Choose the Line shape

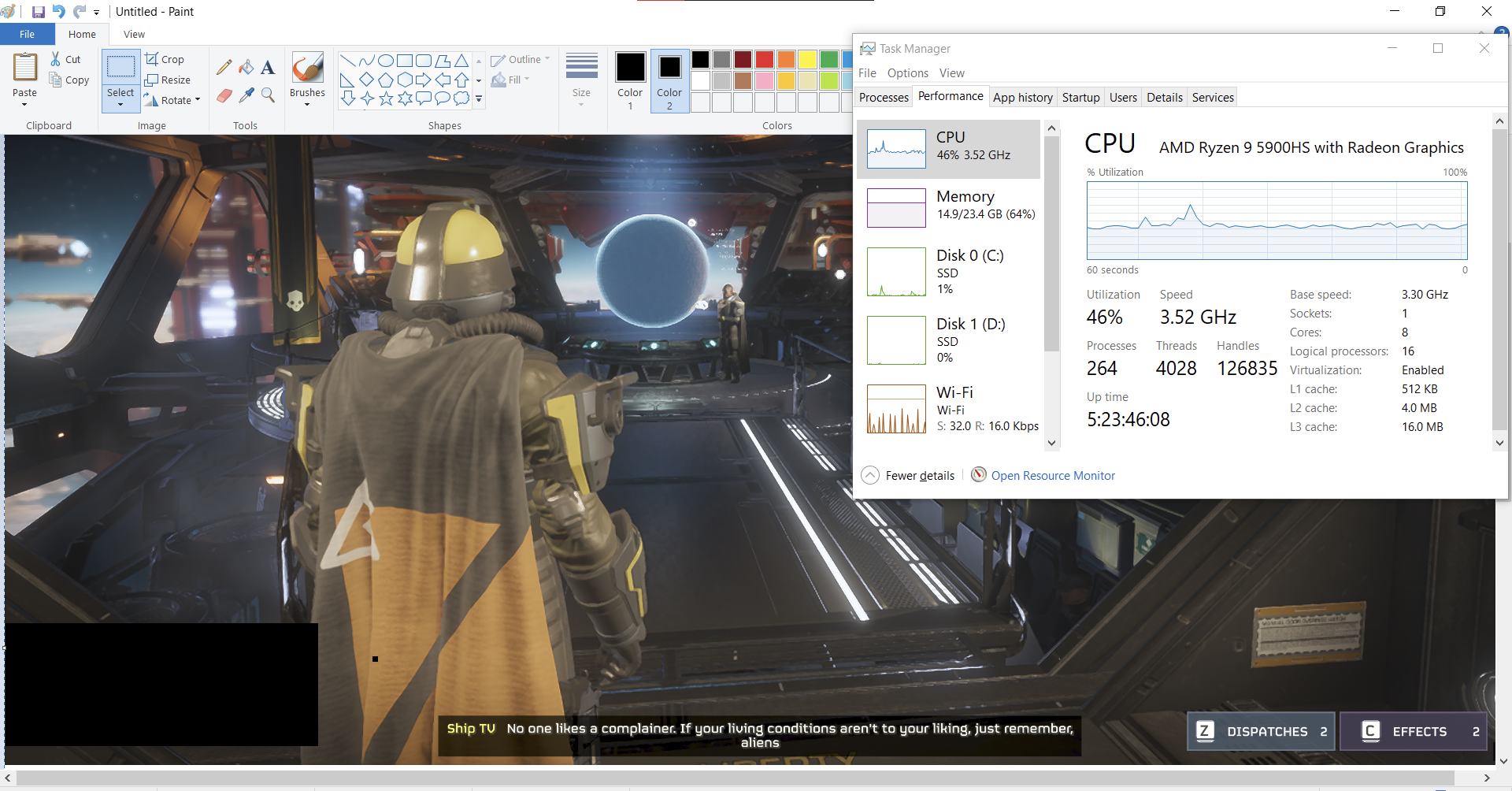tap(347, 61)
